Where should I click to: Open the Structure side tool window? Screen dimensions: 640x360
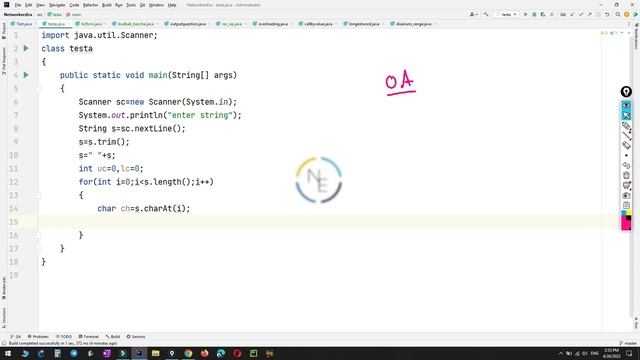4,318
